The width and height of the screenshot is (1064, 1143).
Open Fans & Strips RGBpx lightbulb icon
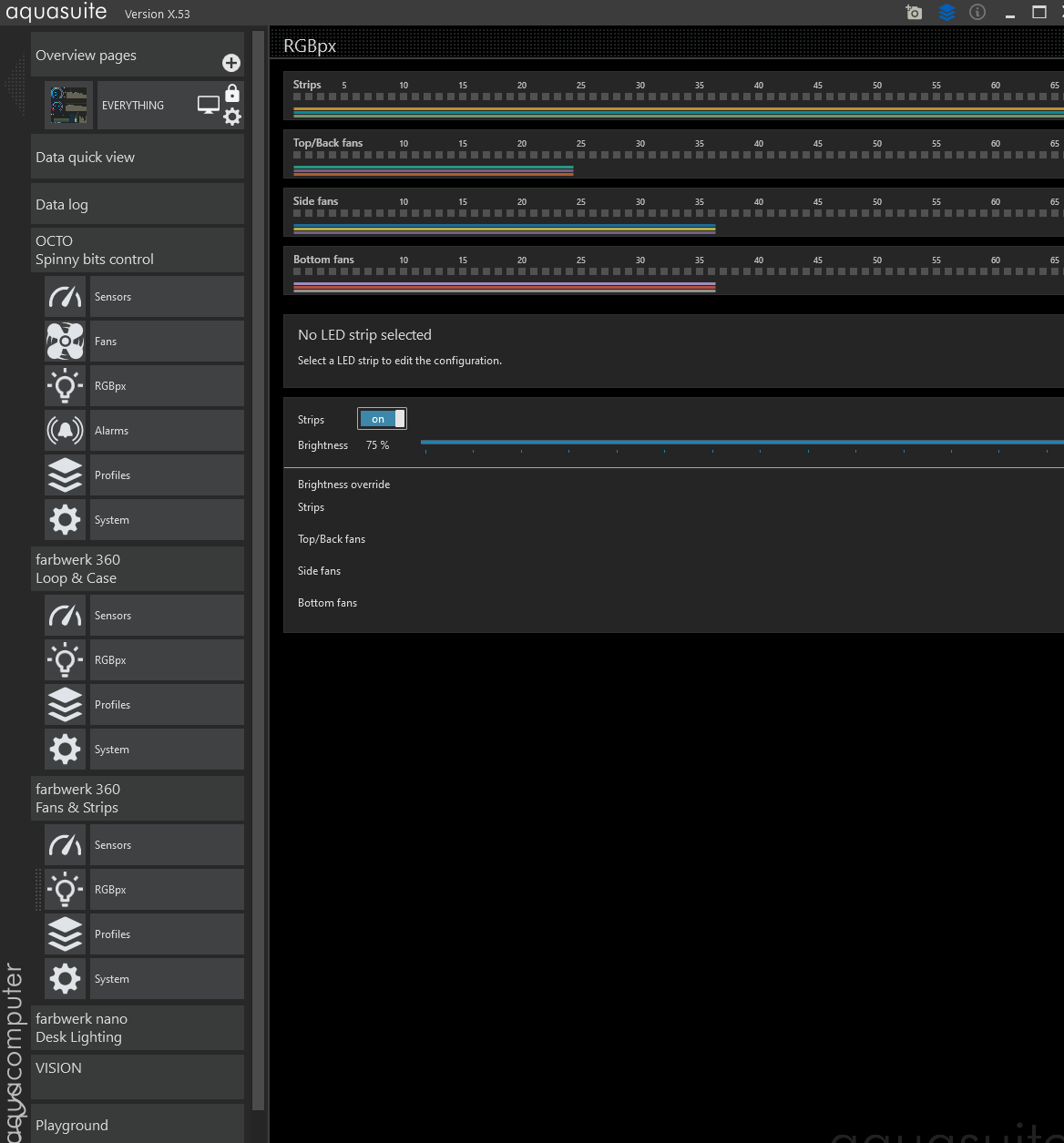(x=65, y=890)
